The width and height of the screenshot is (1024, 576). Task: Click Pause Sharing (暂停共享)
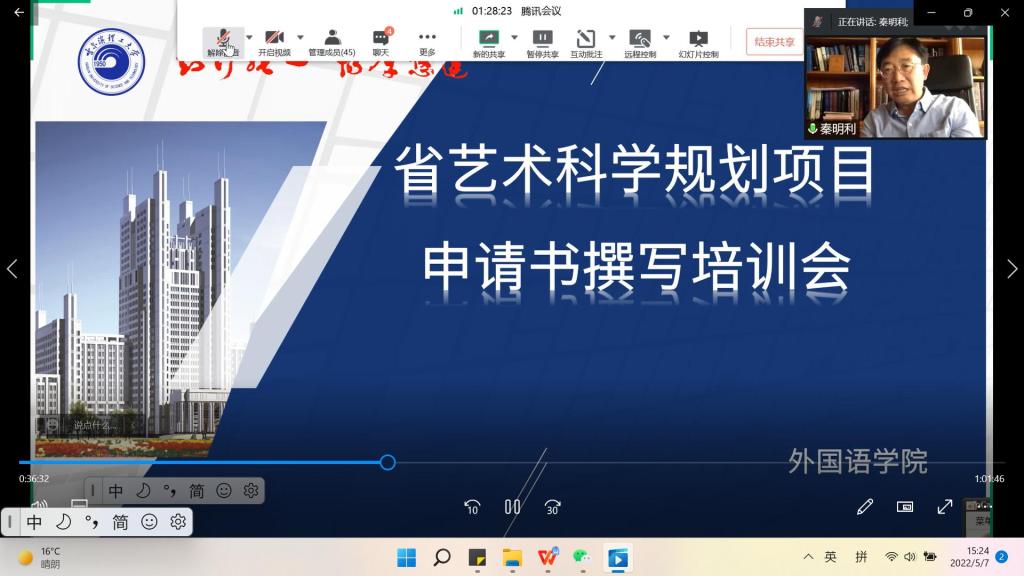[542, 41]
